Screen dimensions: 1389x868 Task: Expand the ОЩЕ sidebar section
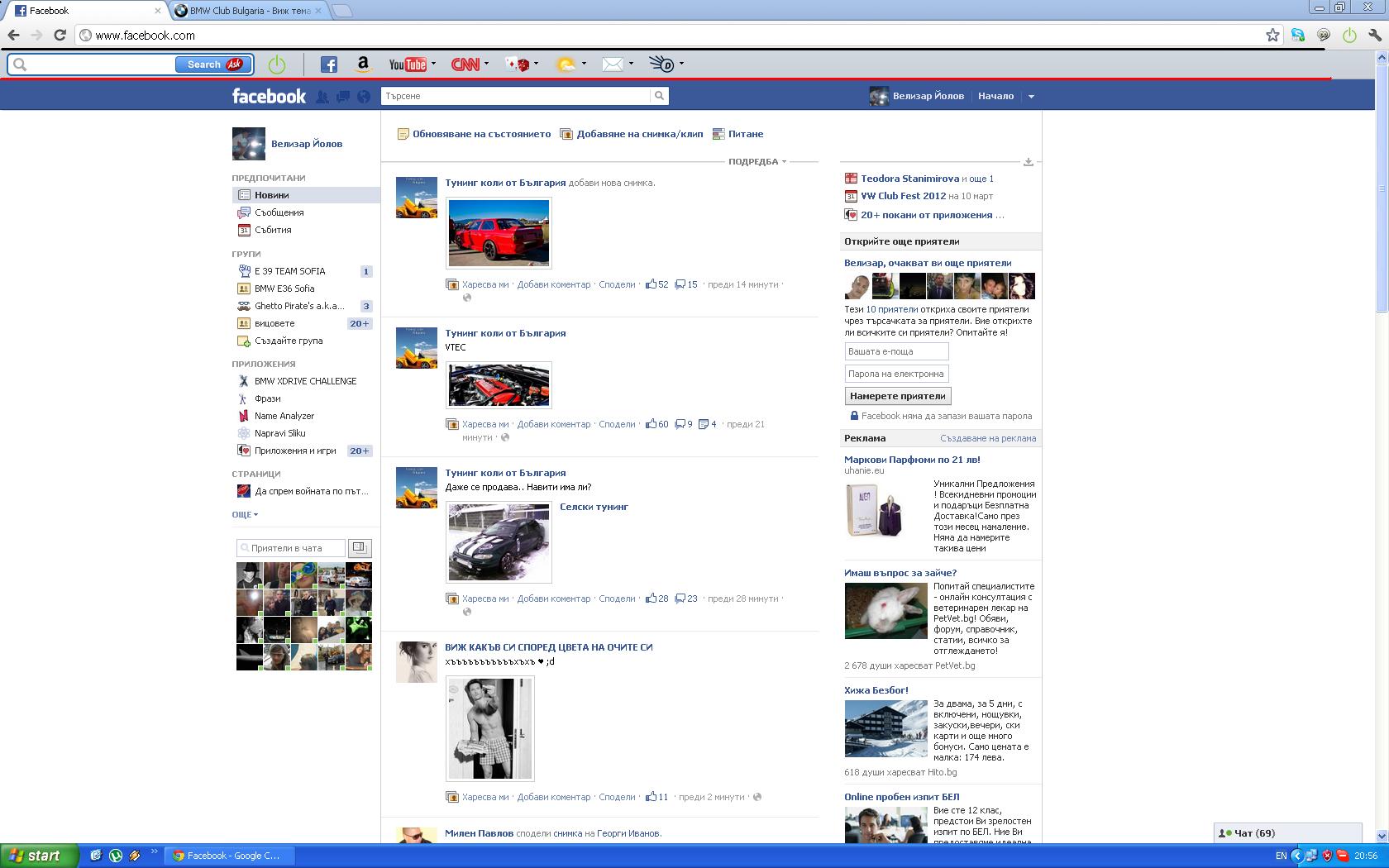[245, 514]
